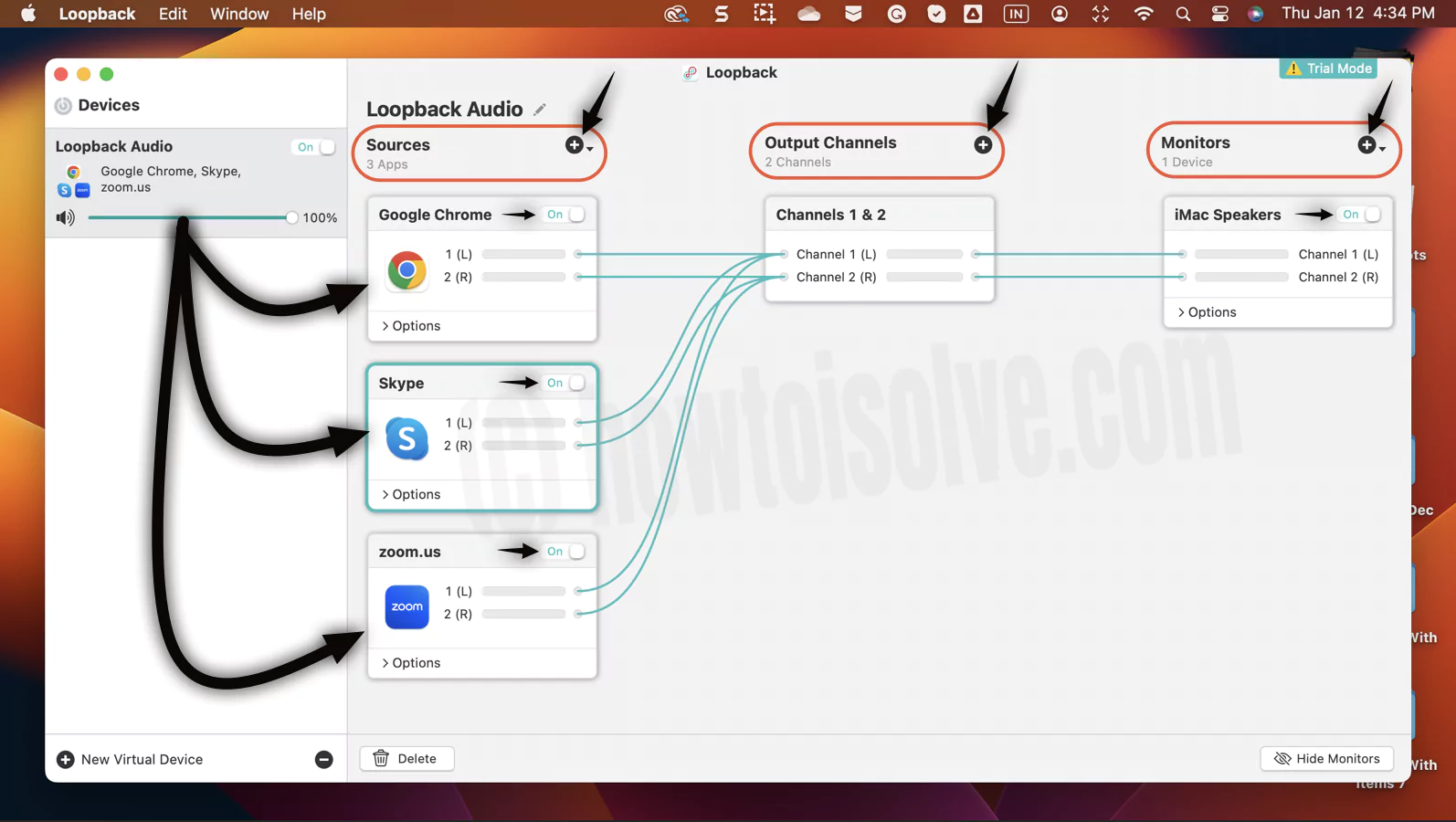The image size is (1456, 822).
Task: Click the Loopback Audio volume slider knob
Action: (x=291, y=217)
